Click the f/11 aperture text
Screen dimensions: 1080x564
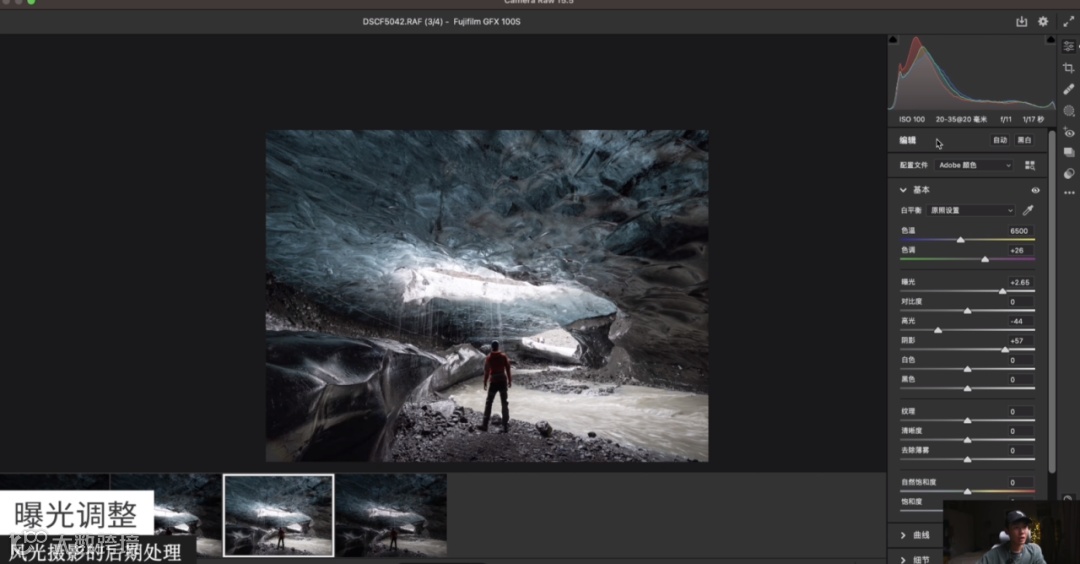1006,119
